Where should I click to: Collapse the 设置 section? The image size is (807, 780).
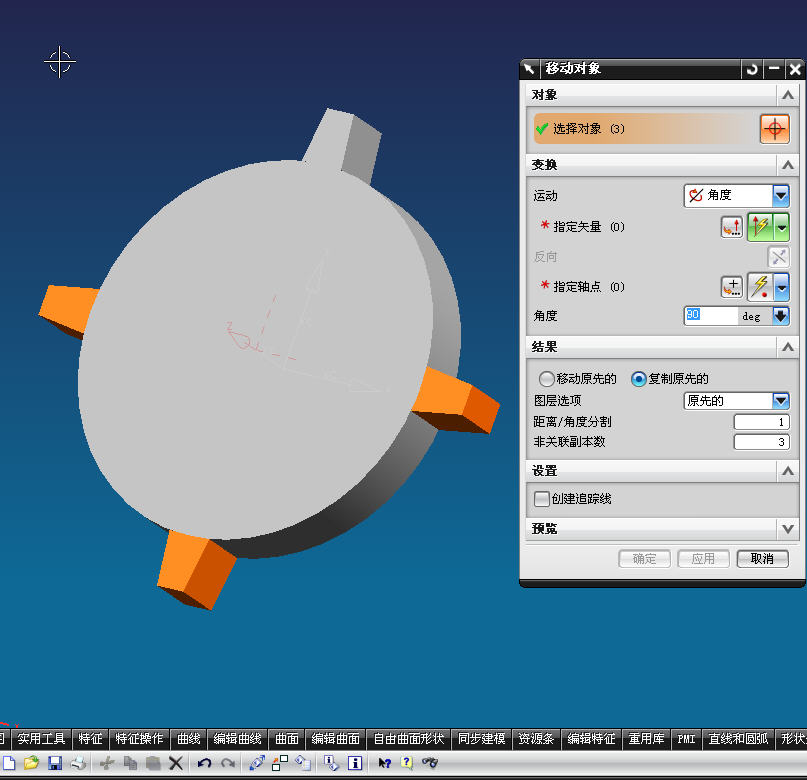pos(787,471)
